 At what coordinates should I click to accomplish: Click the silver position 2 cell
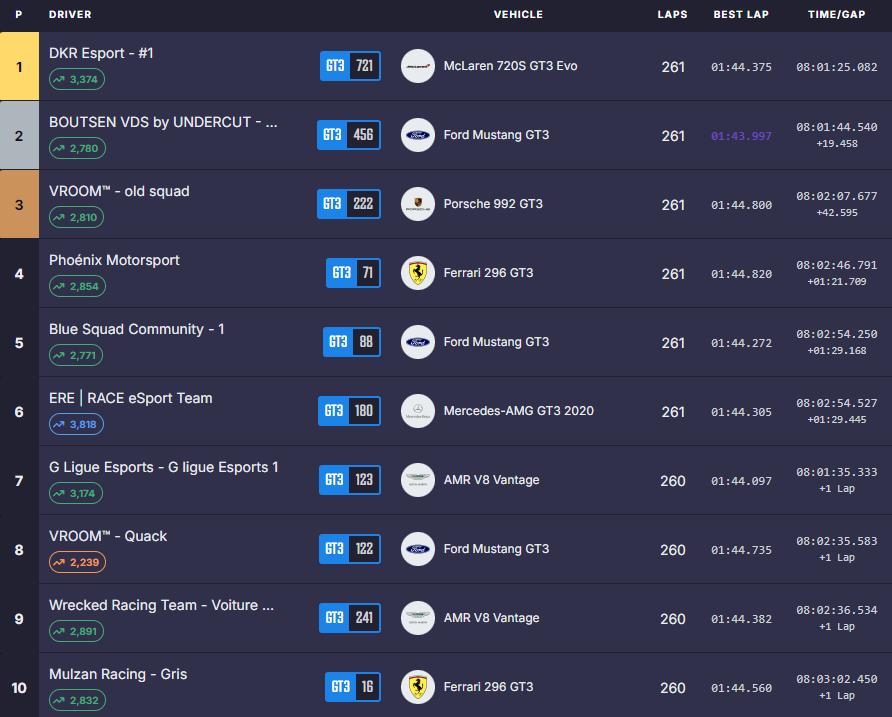[19, 135]
